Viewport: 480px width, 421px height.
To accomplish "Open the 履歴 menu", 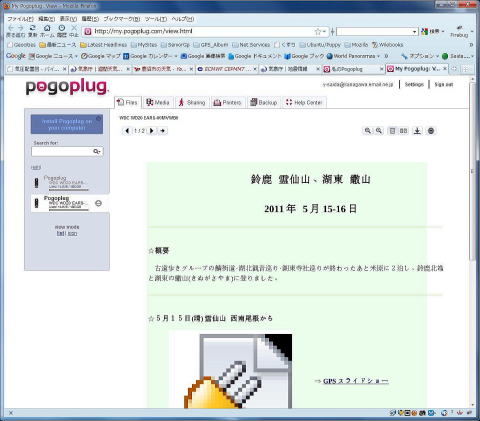I will [90, 19].
